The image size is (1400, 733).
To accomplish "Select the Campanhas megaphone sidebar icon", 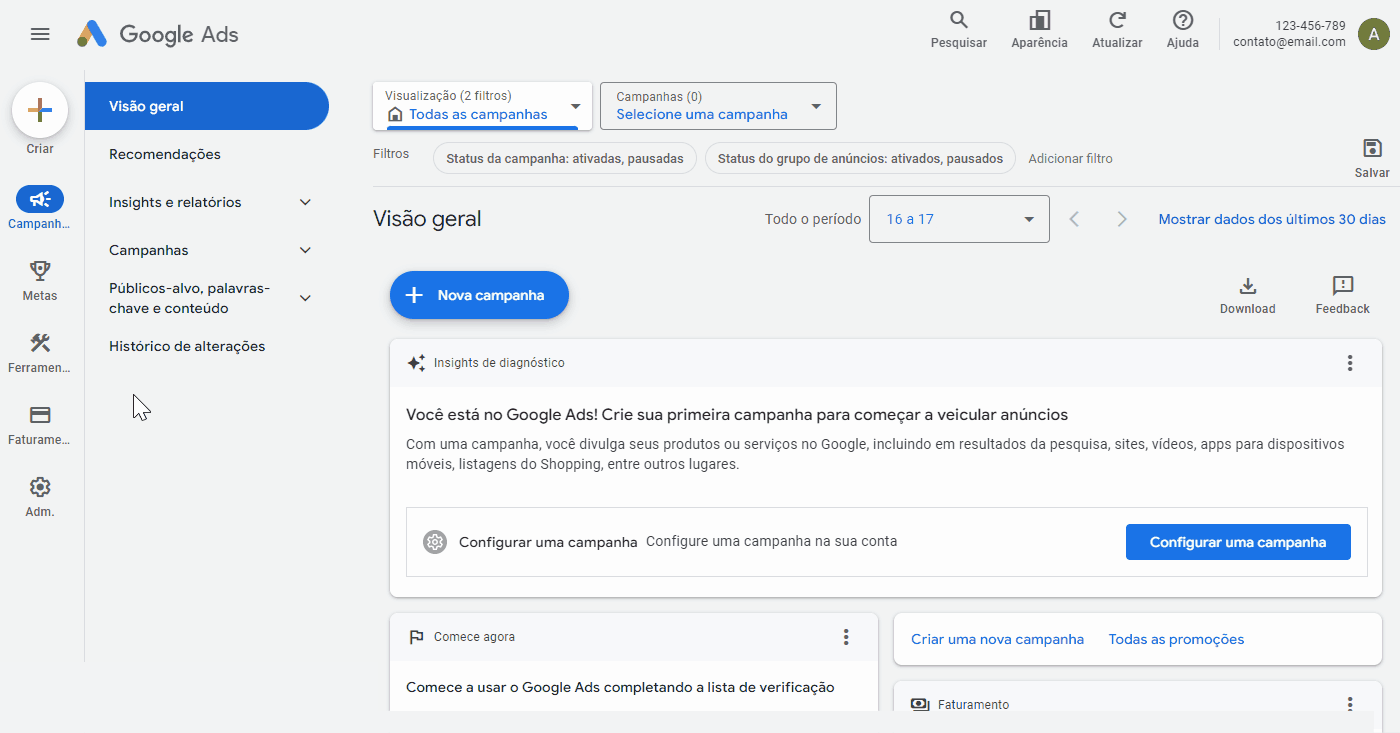I will click(x=40, y=199).
